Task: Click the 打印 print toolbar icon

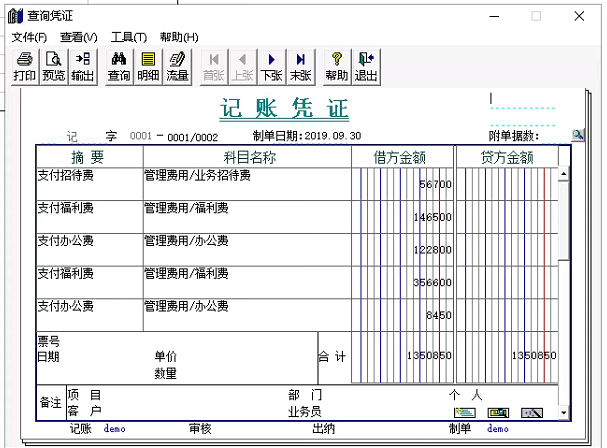Action: (x=24, y=67)
